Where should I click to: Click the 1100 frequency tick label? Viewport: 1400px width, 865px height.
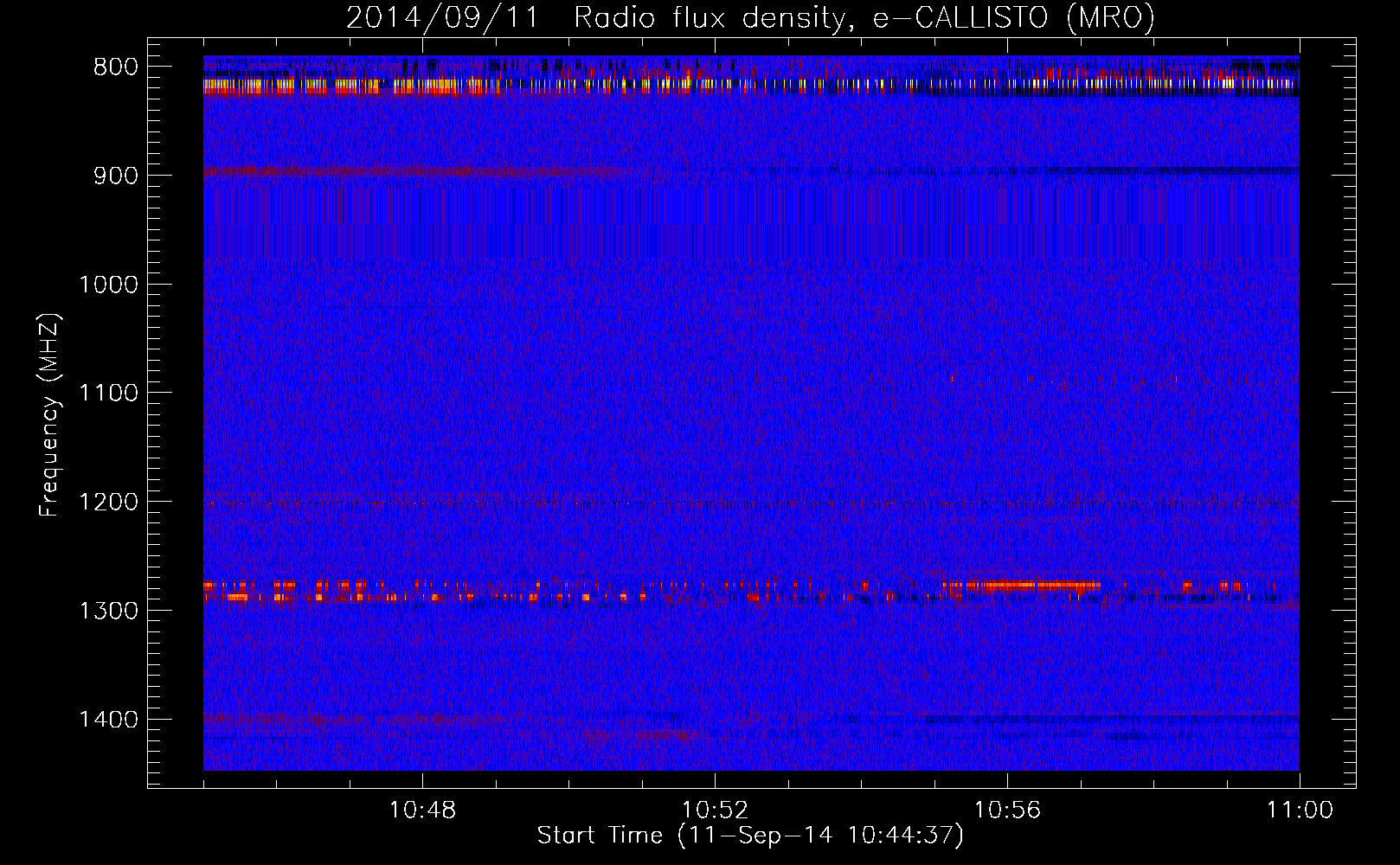[x=108, y=394]
